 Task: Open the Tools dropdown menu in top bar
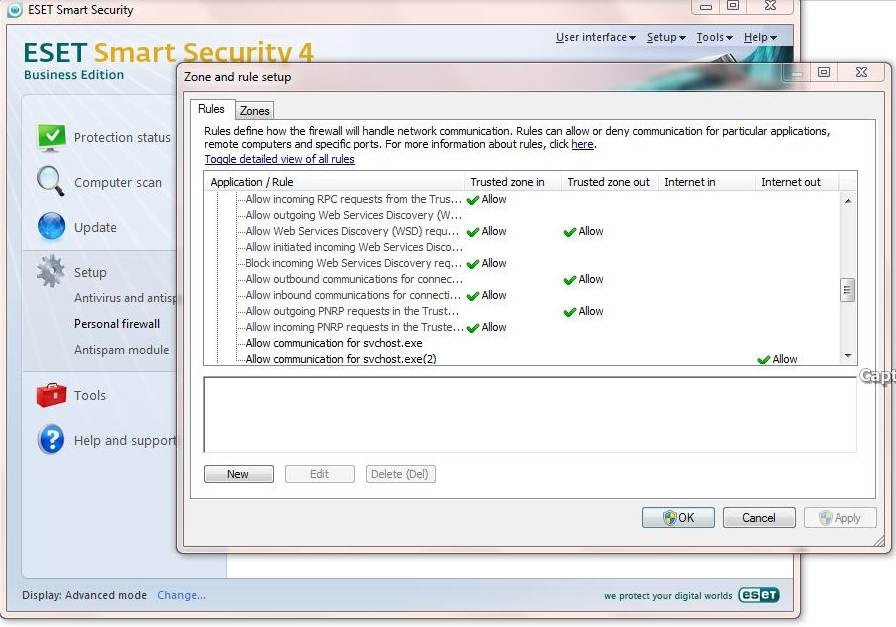click(x=714, y=37)
